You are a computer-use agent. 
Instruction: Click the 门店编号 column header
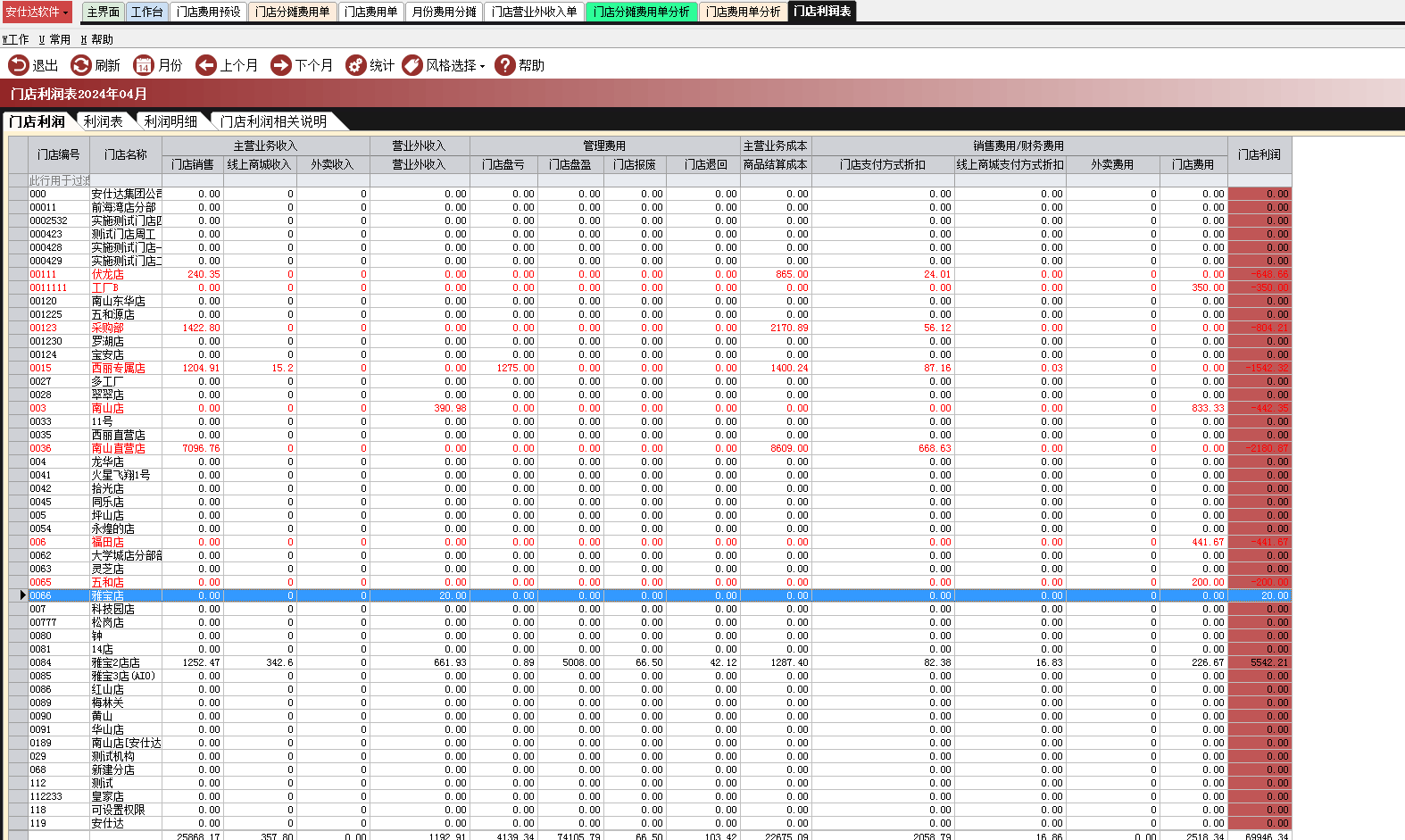(x=59, y=154)
